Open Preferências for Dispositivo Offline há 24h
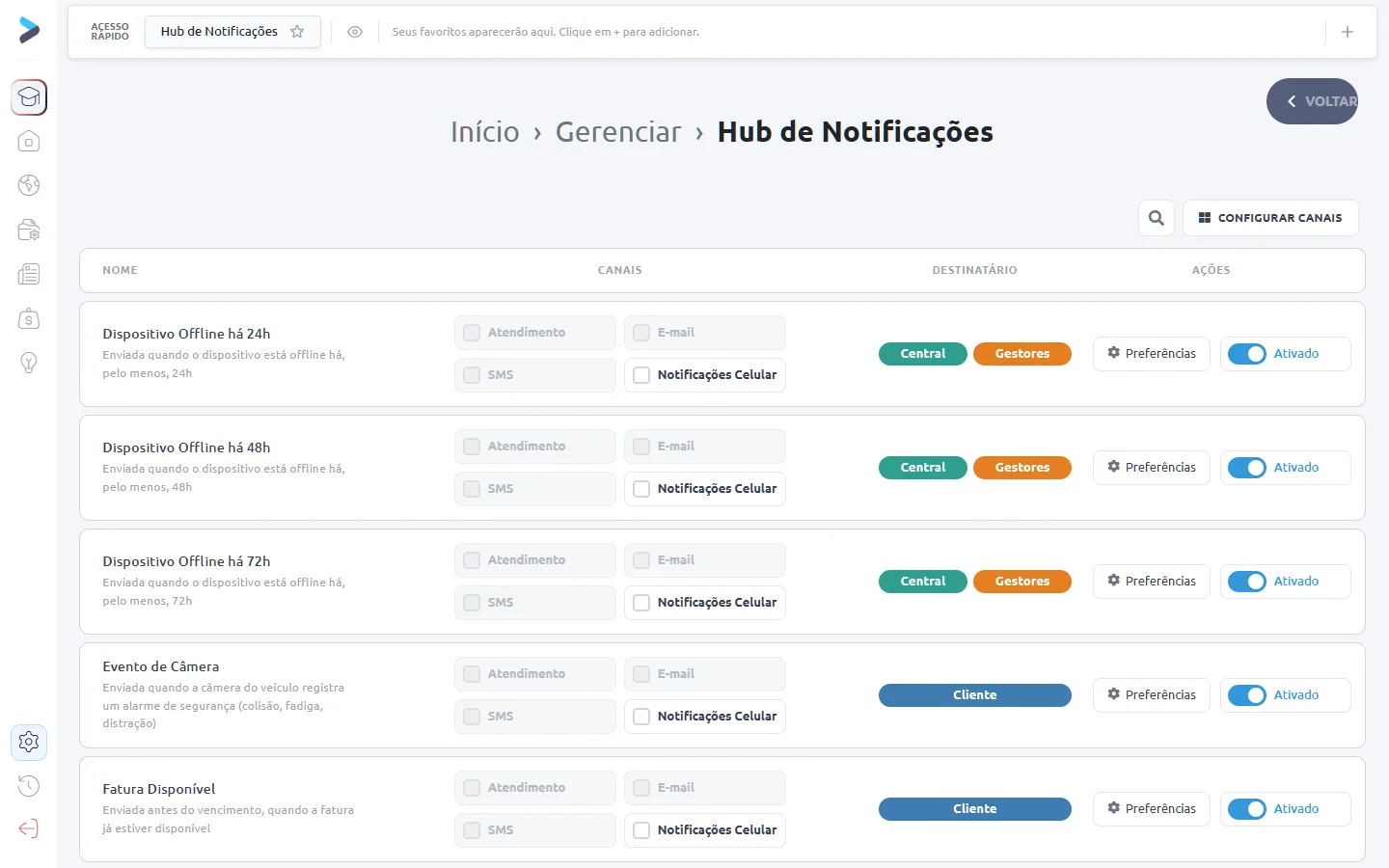The height and width of the screenshot is (868, 1389). (x=1152, y=354)
